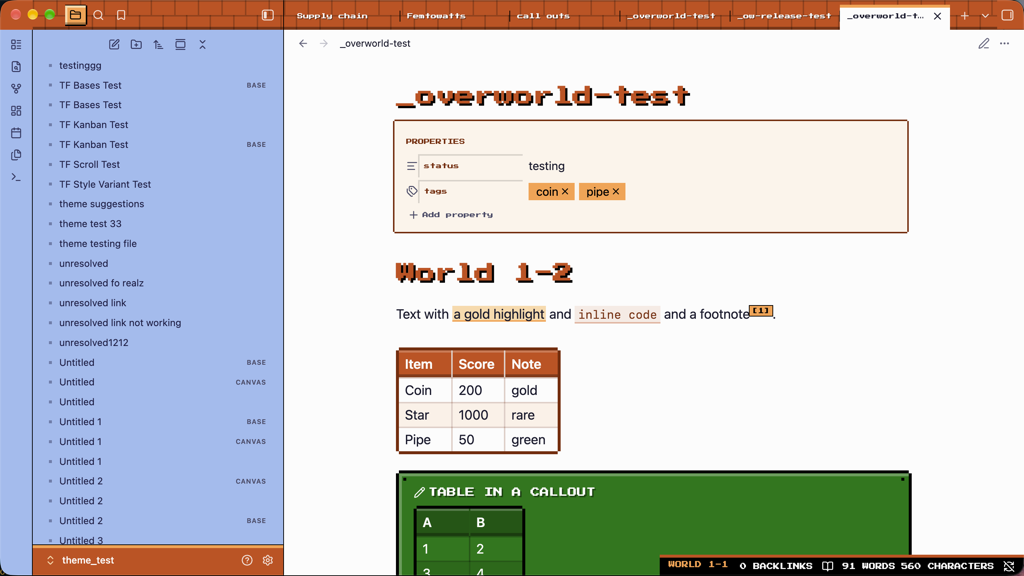Open the vault switcher theme_test

tap(82, 560)
